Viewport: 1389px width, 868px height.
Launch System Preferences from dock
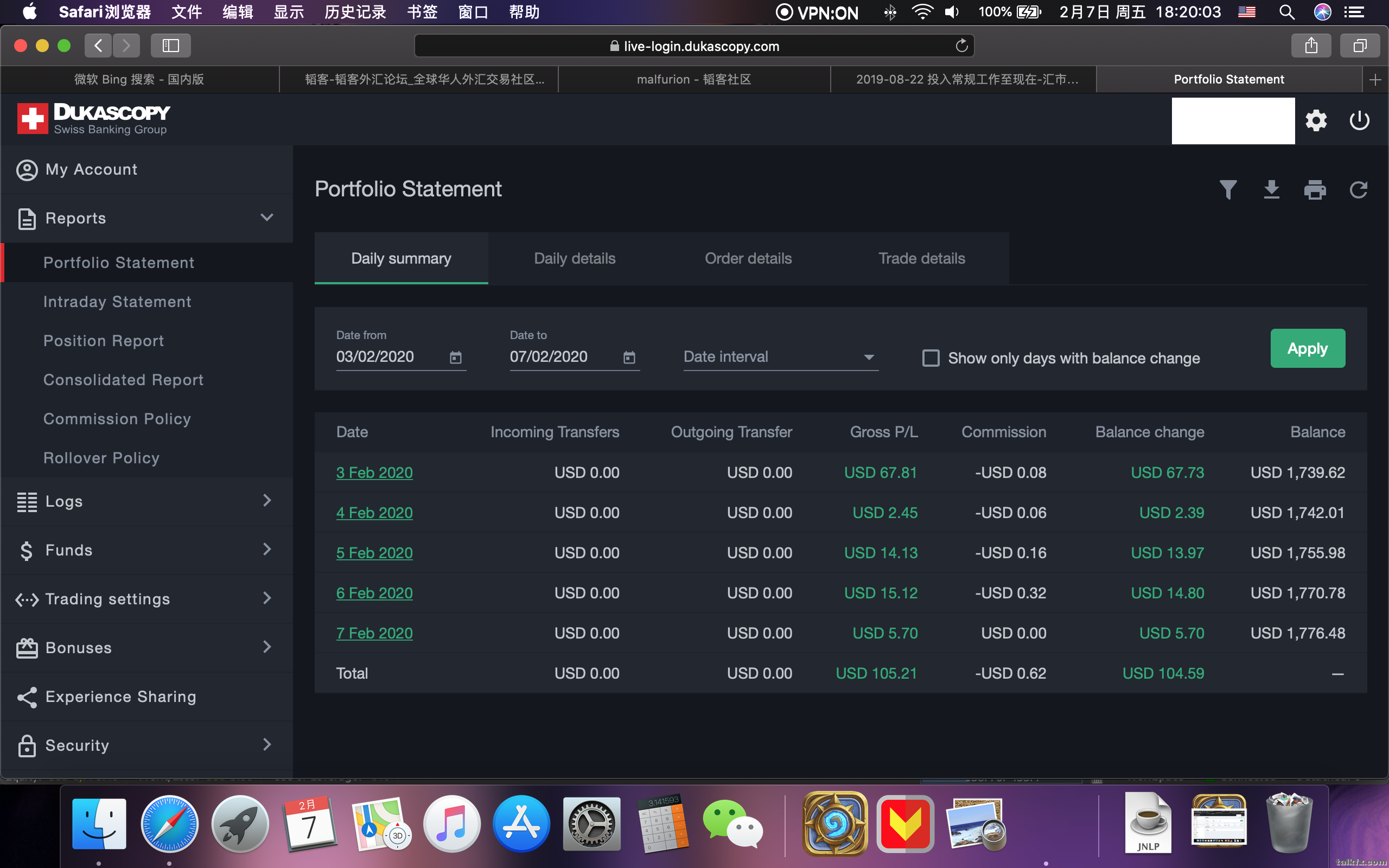coord(592,824)
